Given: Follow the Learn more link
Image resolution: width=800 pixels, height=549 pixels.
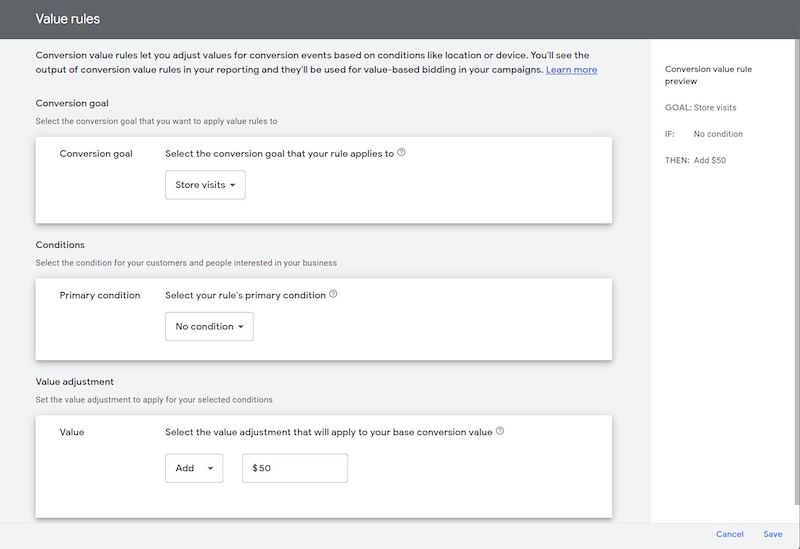Looking at the screenshot, I should pyautogui.click(x=571, y=69).
